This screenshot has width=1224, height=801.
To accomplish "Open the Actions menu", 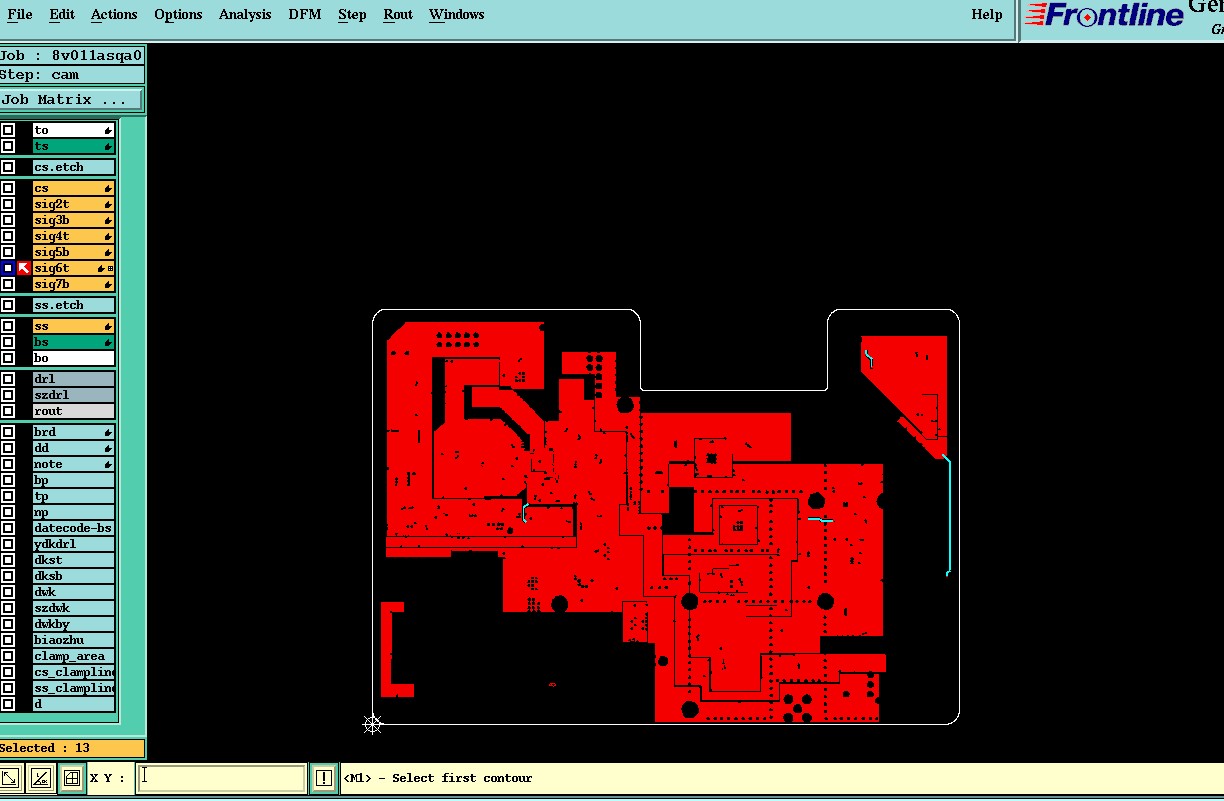I will click(x=114, y=14).
